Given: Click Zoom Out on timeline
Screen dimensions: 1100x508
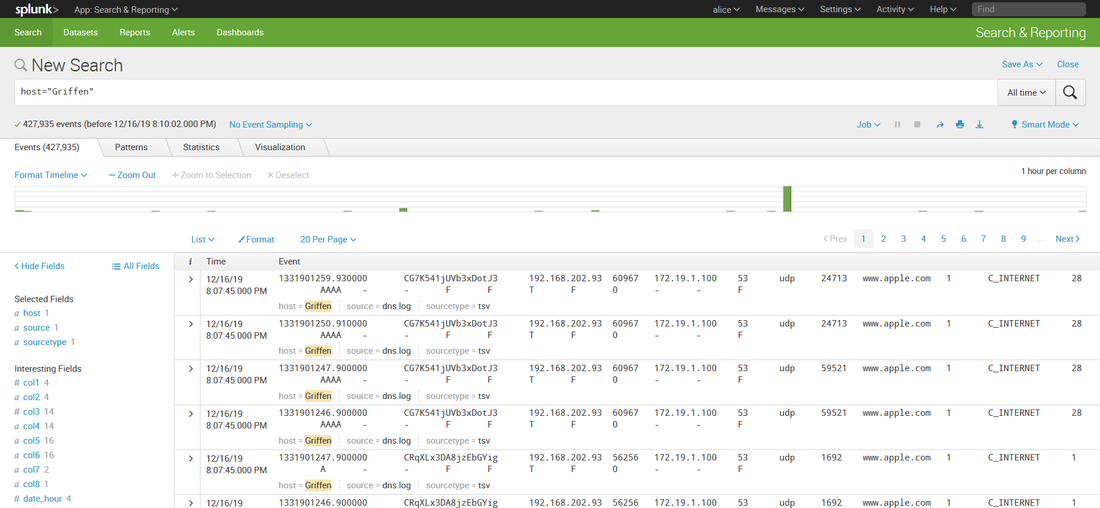Looking at the screenshot, I should pos(132,175).
